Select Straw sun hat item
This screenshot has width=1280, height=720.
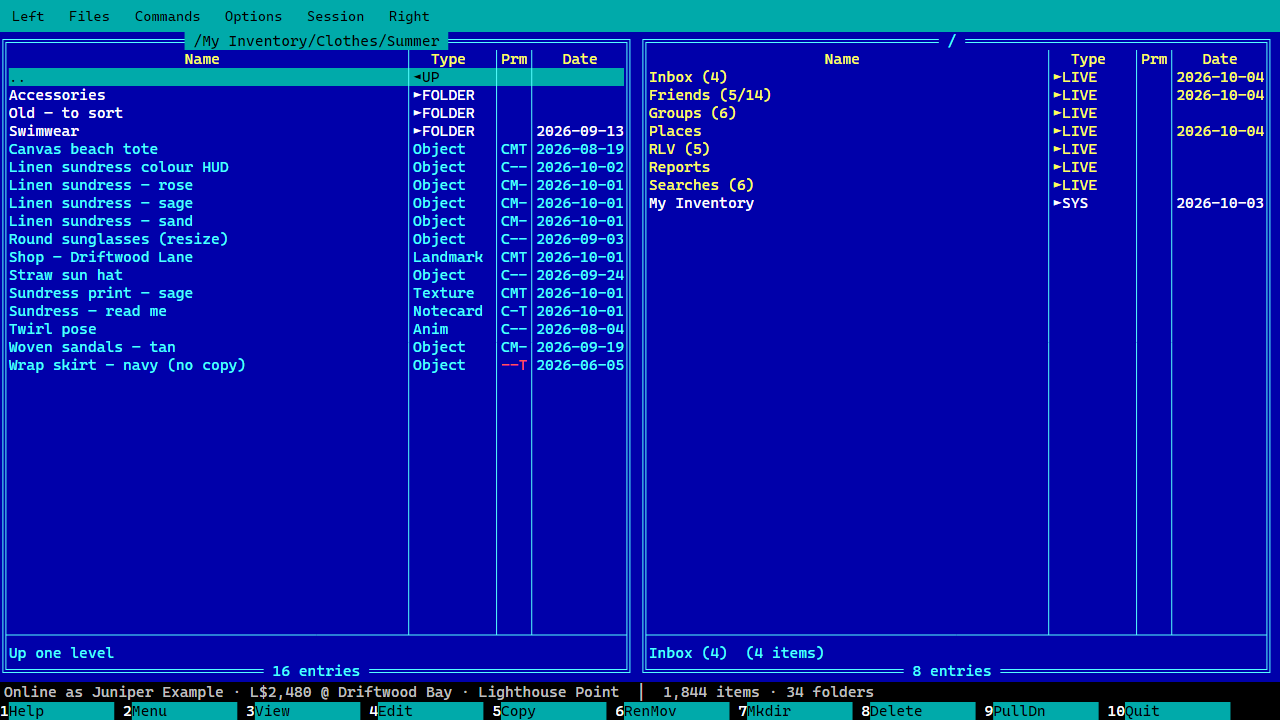[316, 275]
